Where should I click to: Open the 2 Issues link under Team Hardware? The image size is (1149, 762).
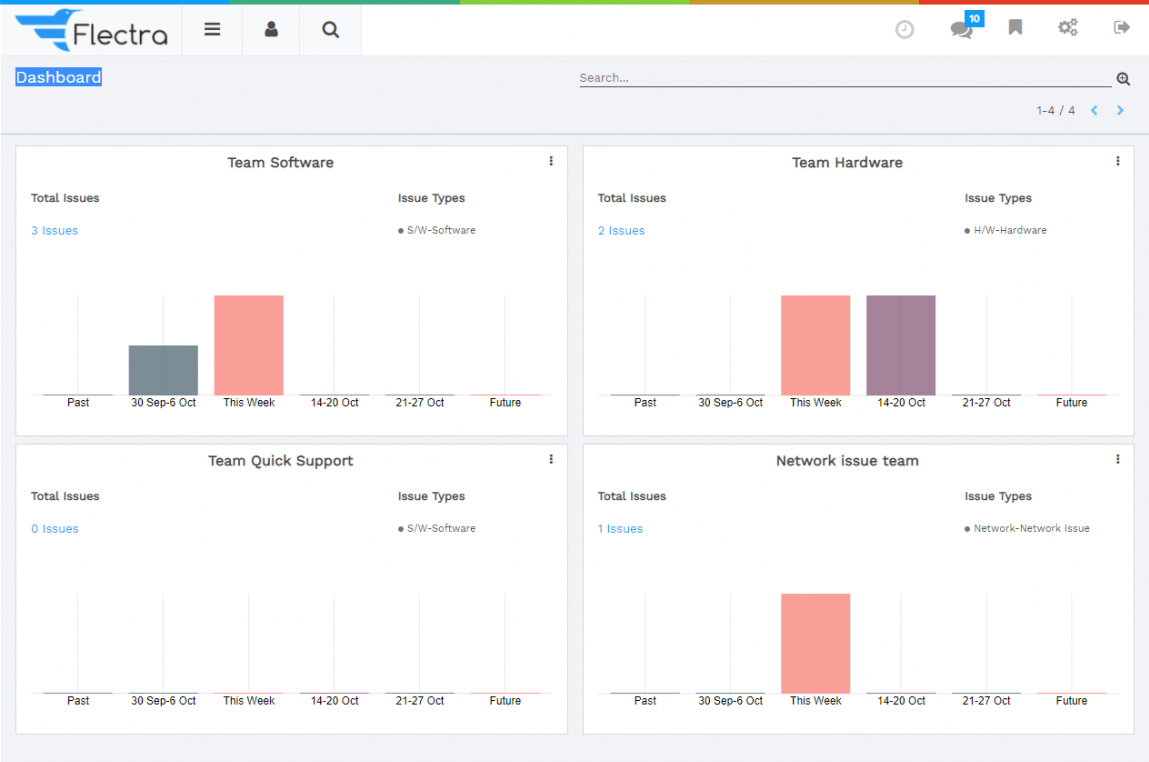click(x=621, y=230)
